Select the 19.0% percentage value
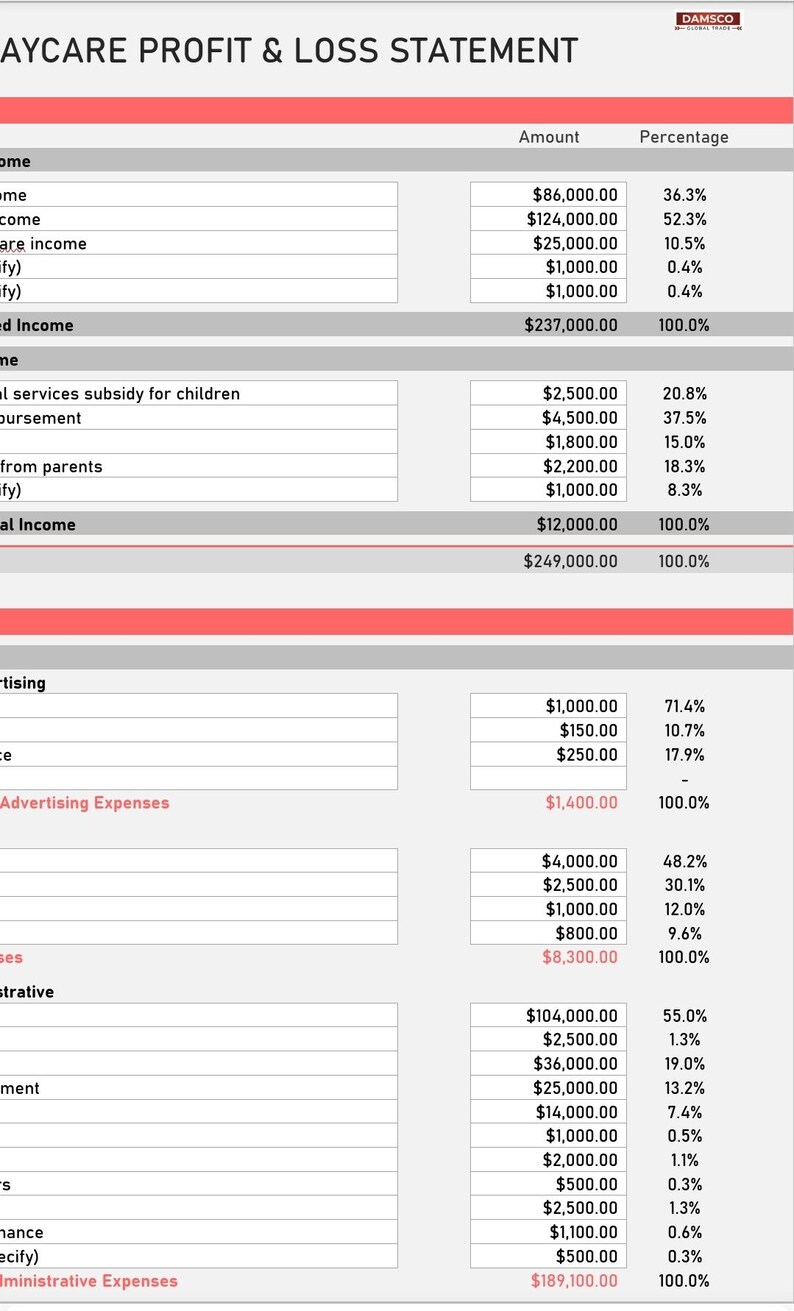 [685, 1064]
